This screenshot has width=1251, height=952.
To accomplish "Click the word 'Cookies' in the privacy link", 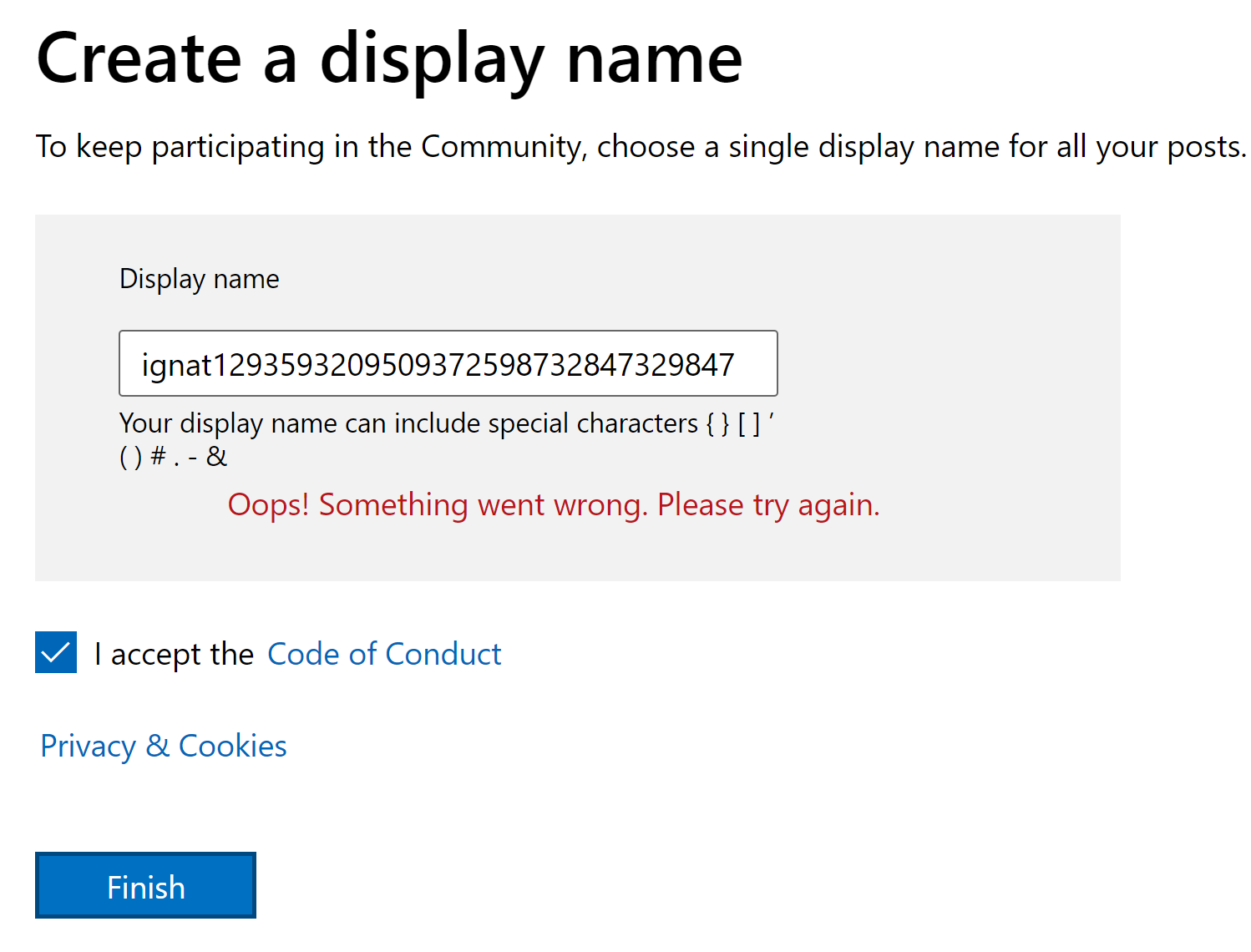I will [233, 746].
